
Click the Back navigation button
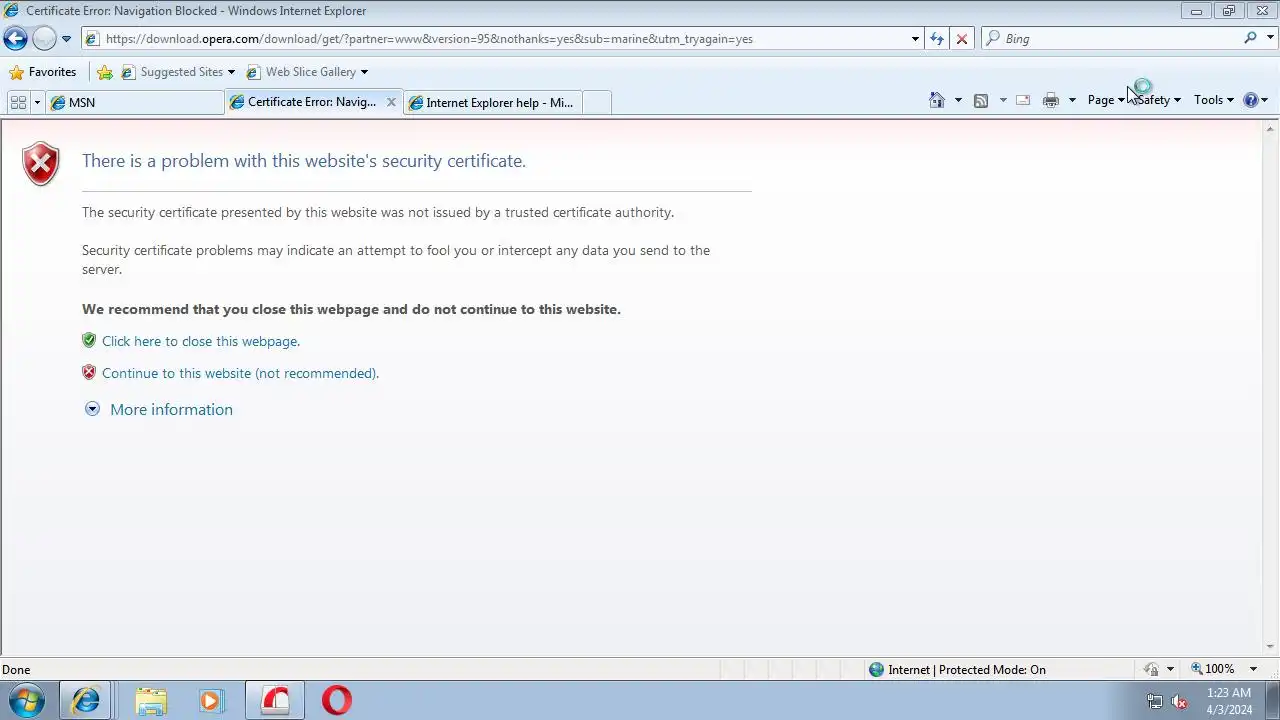tap(15, 39)
